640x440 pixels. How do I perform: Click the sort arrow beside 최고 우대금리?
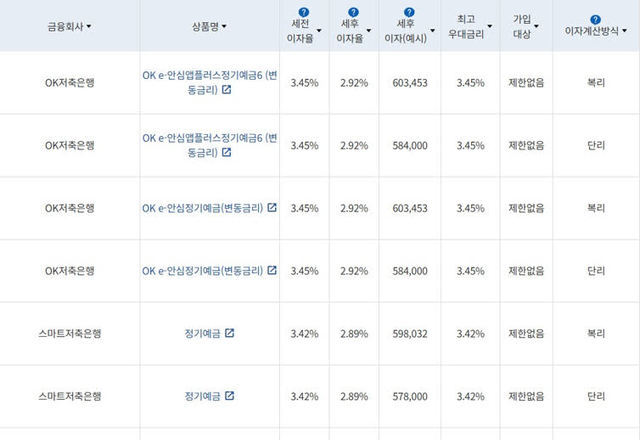click(489, 27)
